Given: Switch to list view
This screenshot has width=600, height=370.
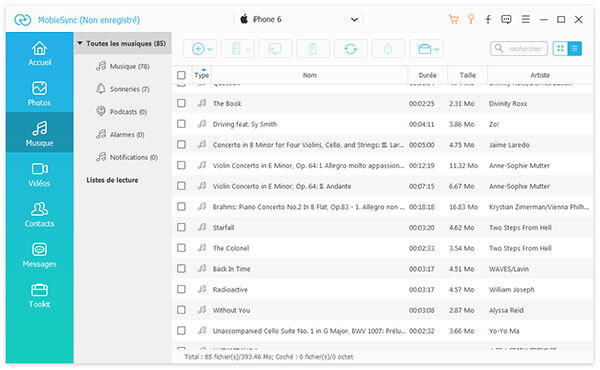Looking at the screenshot, I should [x=574, y=48].
